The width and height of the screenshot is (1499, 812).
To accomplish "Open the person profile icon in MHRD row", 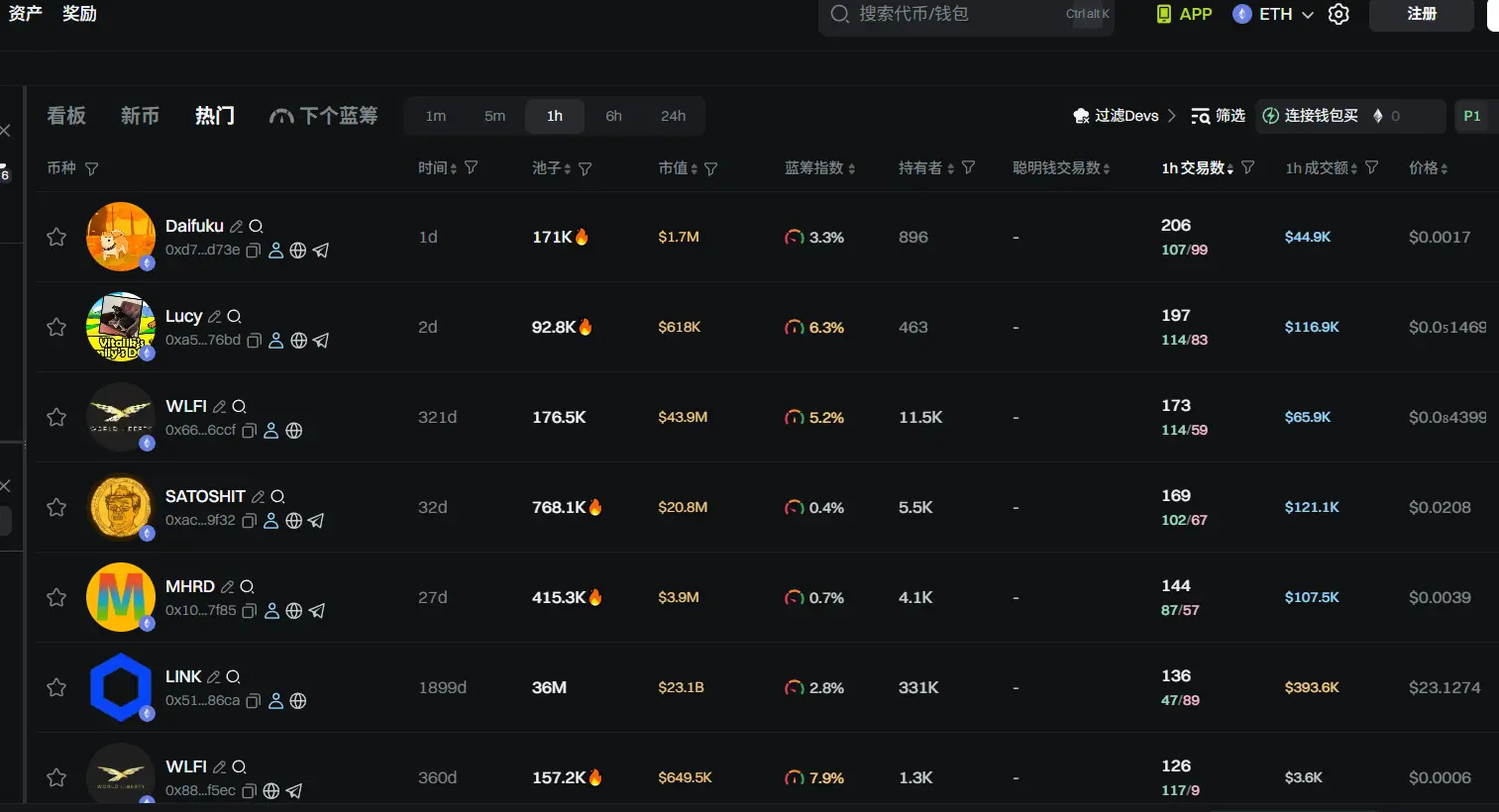I will [272, 611].
